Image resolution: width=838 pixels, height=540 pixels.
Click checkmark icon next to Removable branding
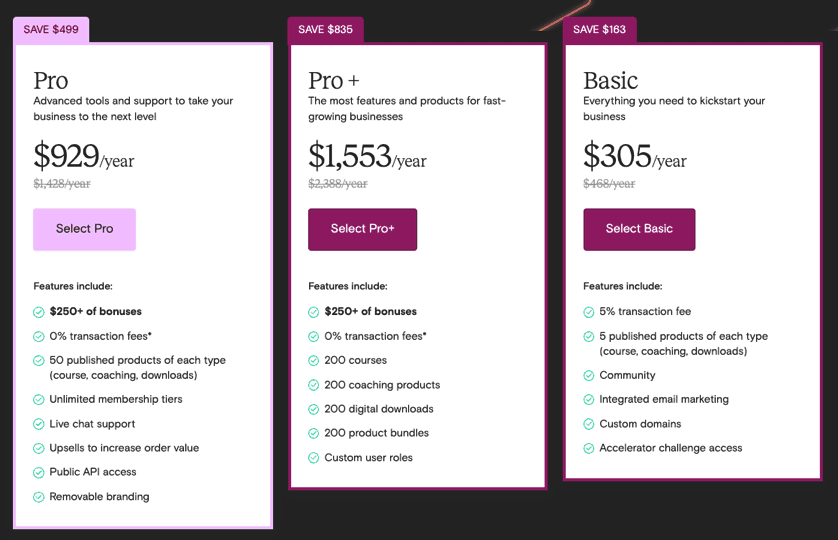[39, 497]
